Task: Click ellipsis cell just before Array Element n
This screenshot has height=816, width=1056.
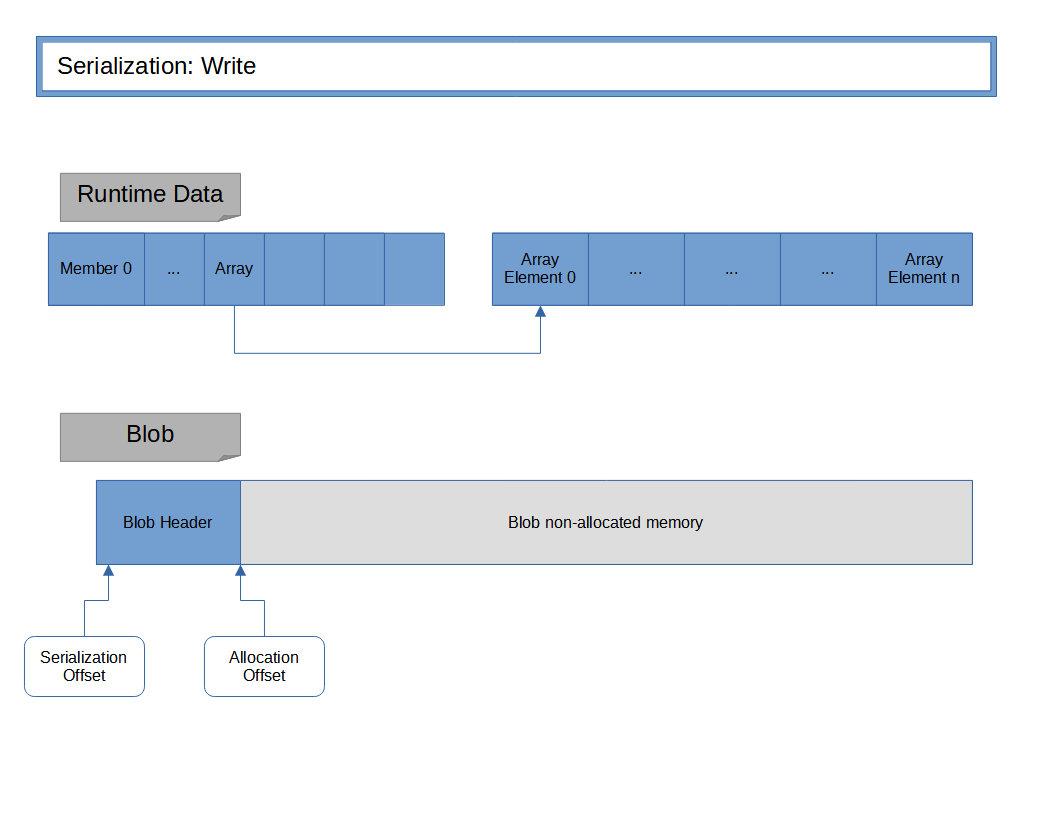Action: (828, 269)
